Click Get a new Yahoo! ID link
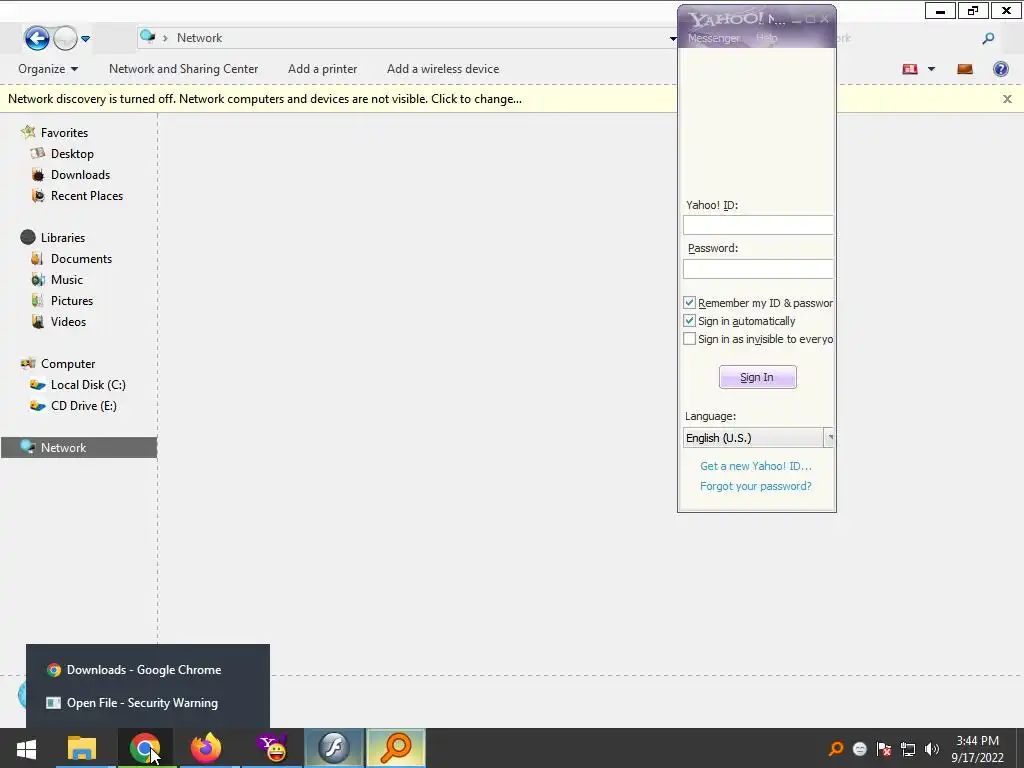This screenshot has height=768, width=1024. [x=756, y=466]
